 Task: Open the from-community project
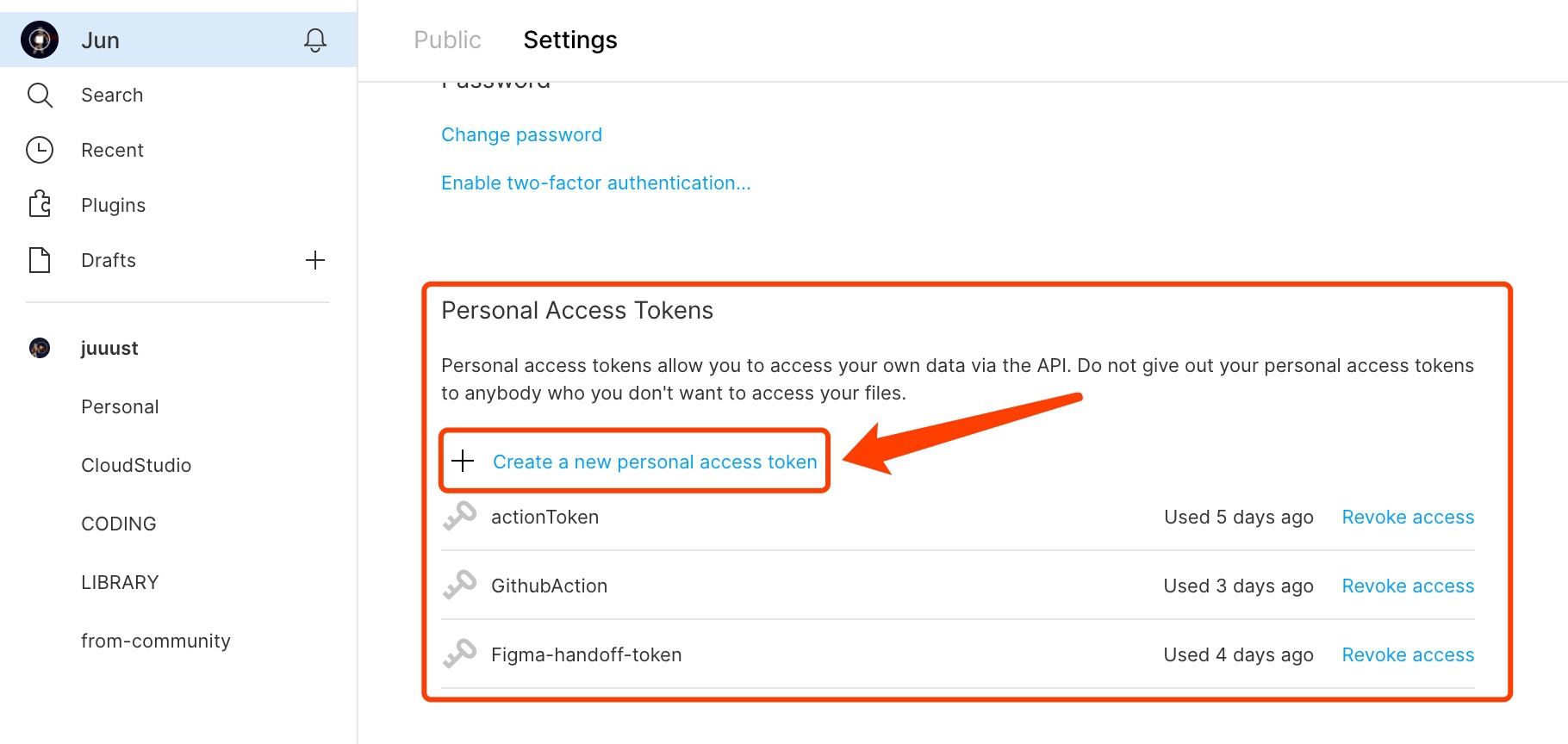pos(156,641)
